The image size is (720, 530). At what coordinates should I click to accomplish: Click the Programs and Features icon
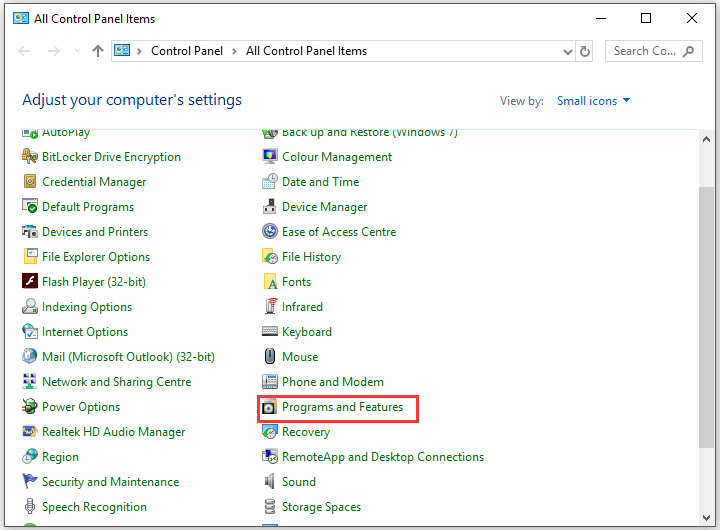pos(270,406)
